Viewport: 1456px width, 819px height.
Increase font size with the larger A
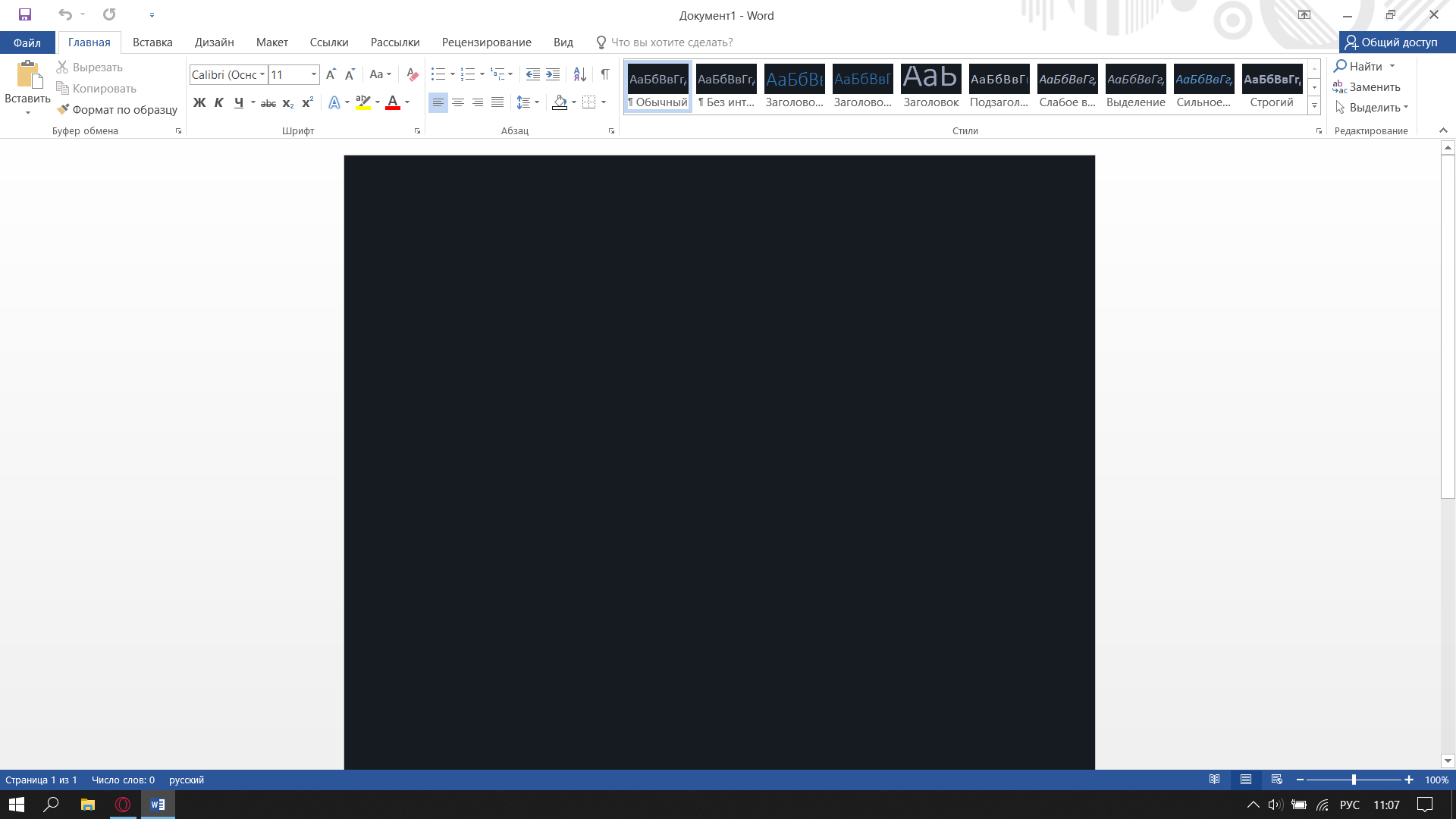coord(331,74)
